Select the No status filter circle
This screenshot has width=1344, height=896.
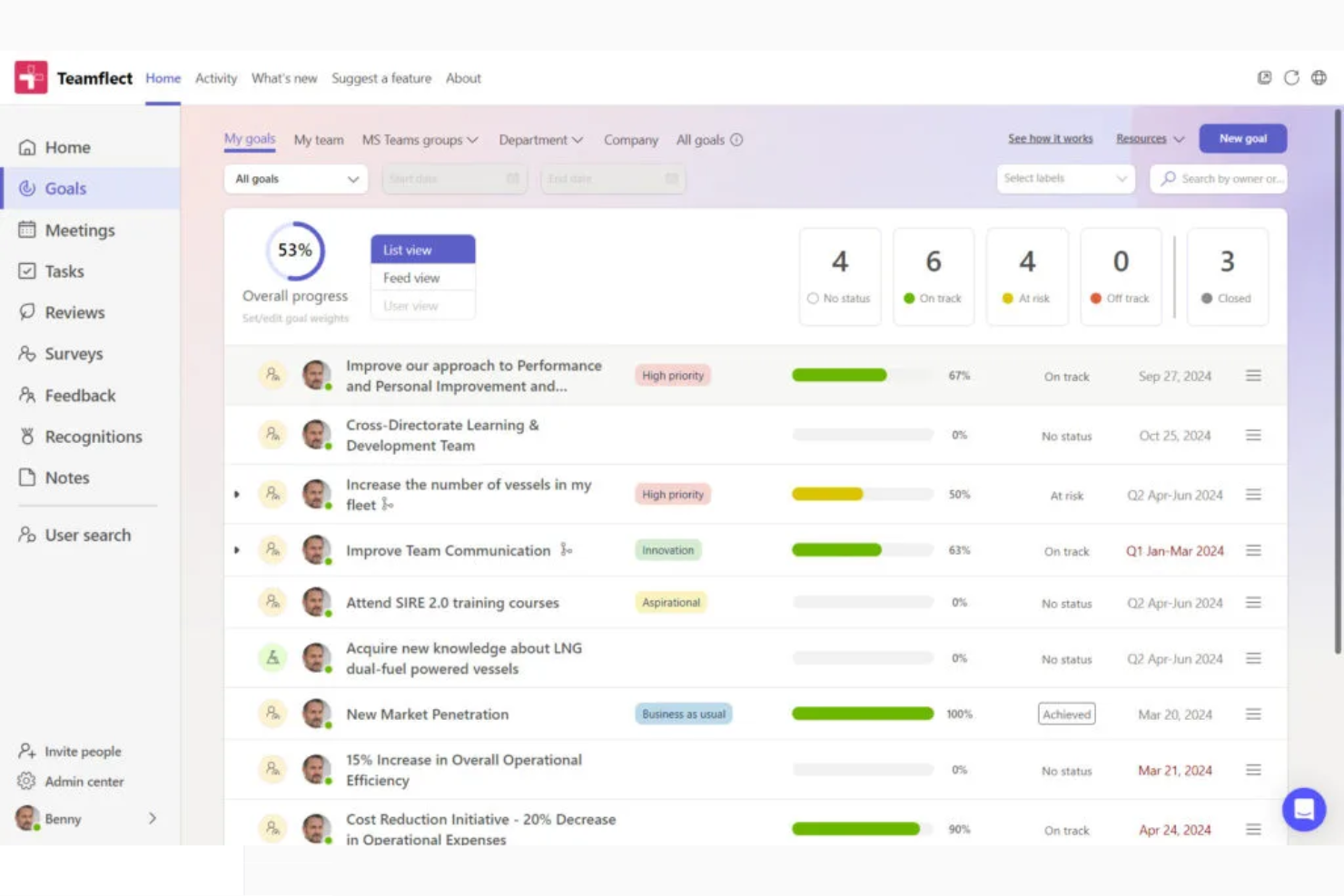tap(813, 298)
